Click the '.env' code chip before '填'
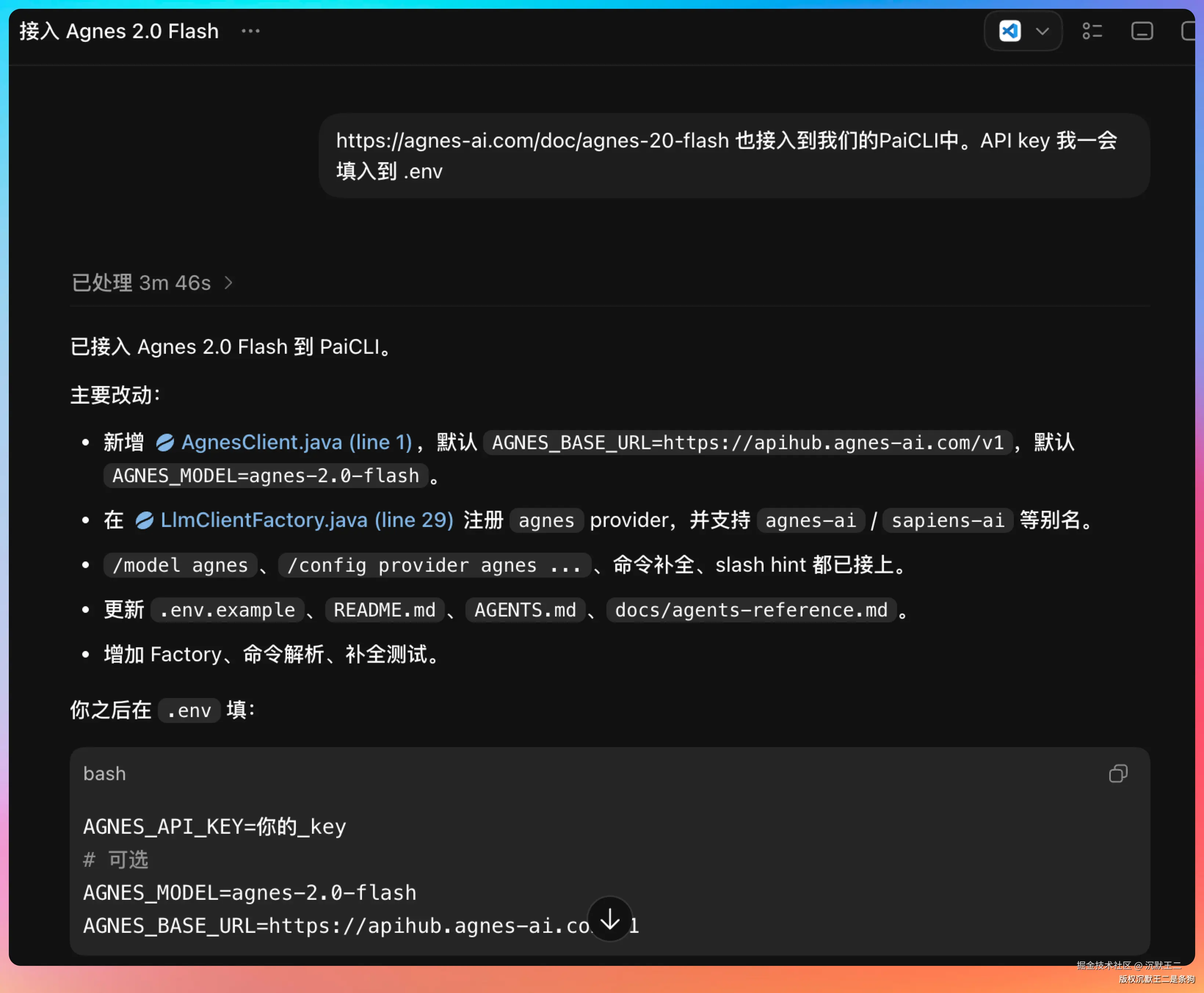Screen dimensions: 1204x993 pyautogui.click(x=189, y=710)
